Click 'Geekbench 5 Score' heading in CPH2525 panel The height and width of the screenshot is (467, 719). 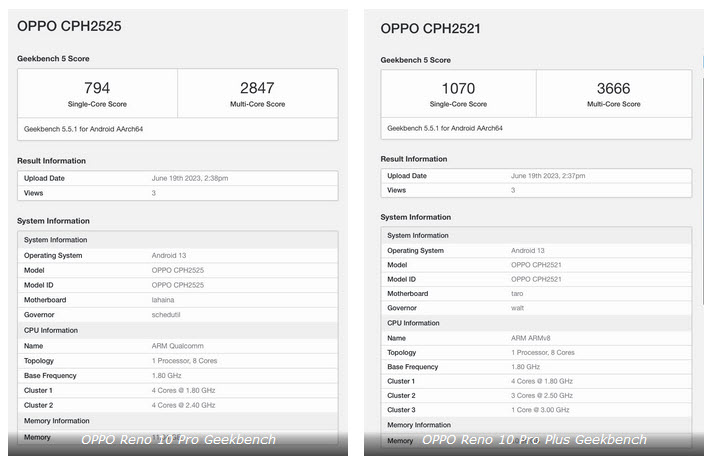click(53, 59)
